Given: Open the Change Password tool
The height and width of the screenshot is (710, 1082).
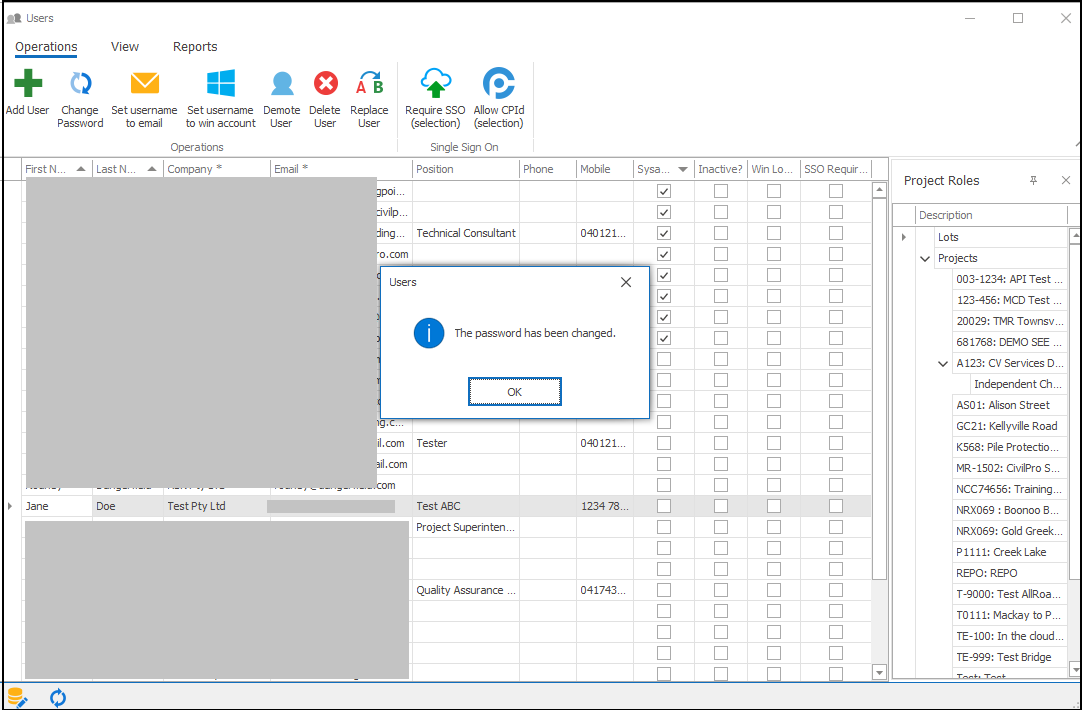Looking at the screenshot, I should click(x=80, y=84).
